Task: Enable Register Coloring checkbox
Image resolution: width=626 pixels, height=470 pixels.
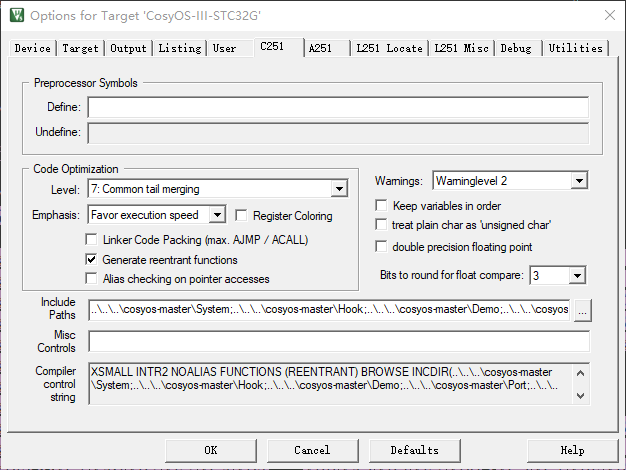Action: (x=241, y=215)
